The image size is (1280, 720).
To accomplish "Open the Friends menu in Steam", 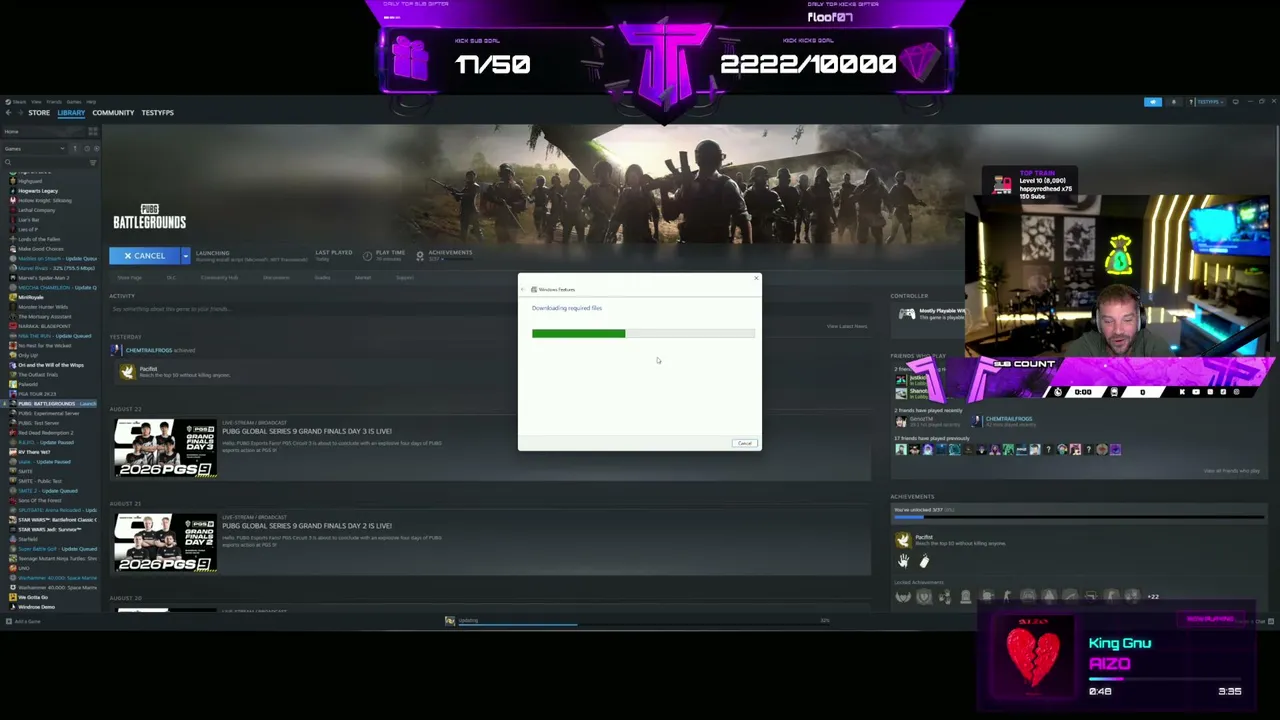I will [54, 102].
